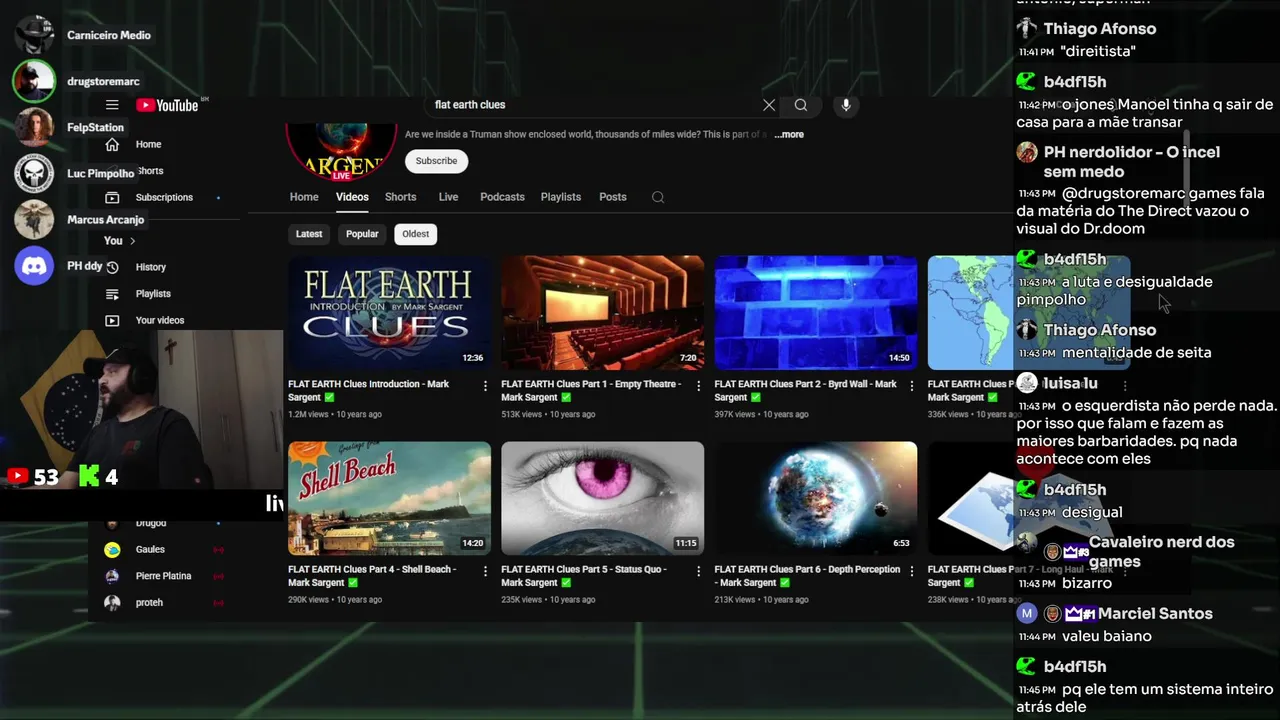Click Luc Pimpolho skull avatar
The image size is (1280, 720).
point(34,173)
